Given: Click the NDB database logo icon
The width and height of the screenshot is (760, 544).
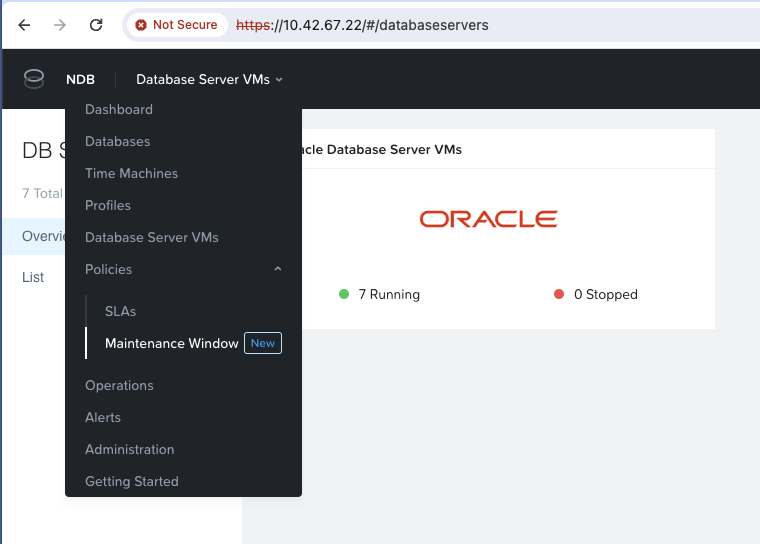Looking at the screenshot, I should (34, 79).
